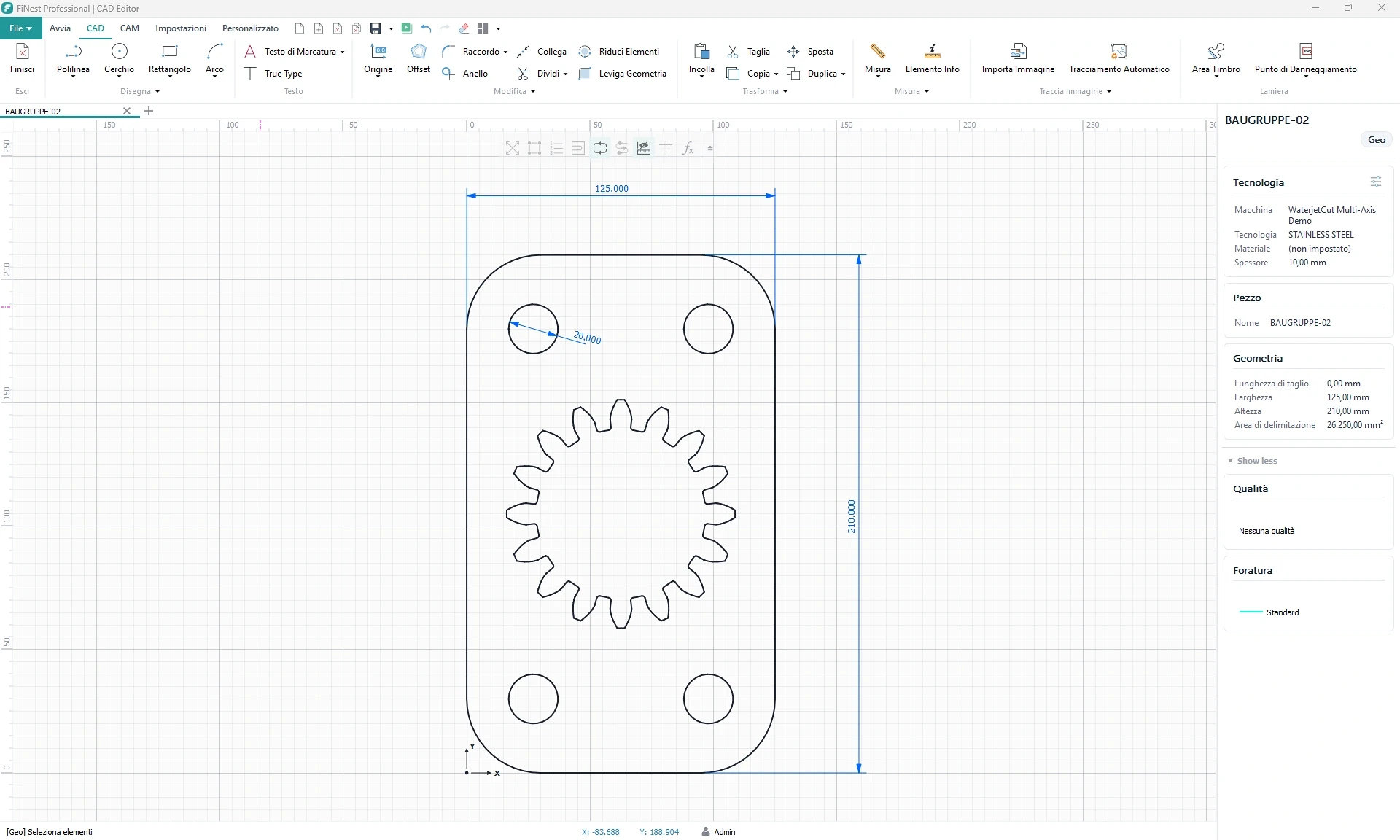
Task: Click the Sposta move tool
Action: pyautogui.click(x=809, y=52)
